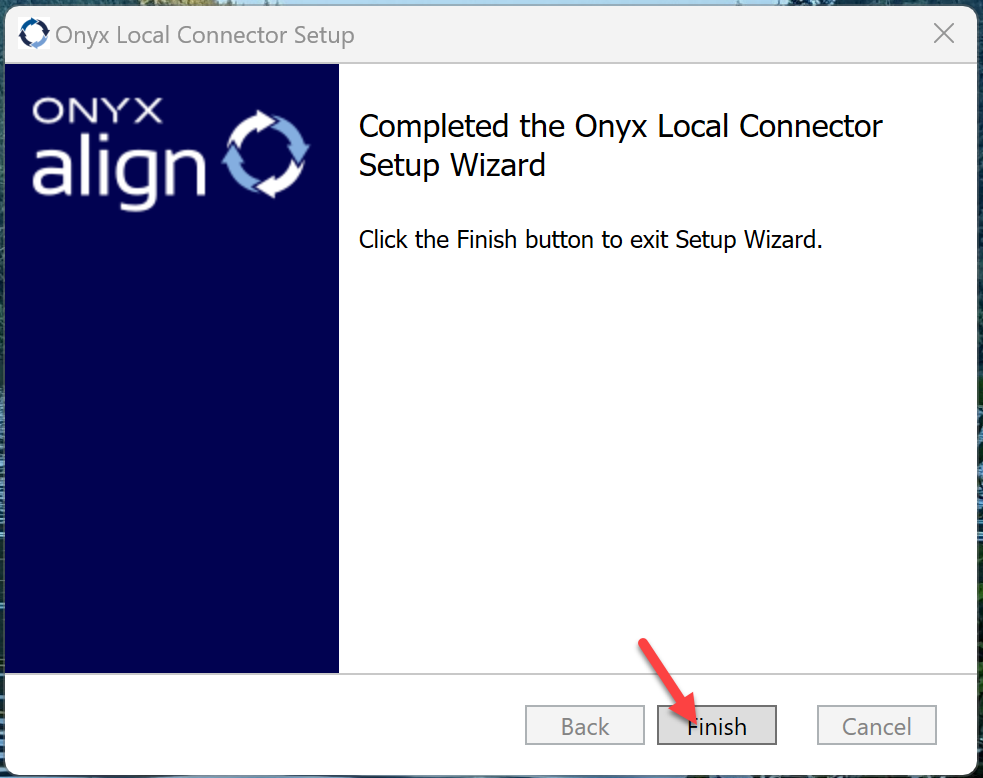Click the red arrow annotation
The image size is (983, 778).
click(667, 681)
